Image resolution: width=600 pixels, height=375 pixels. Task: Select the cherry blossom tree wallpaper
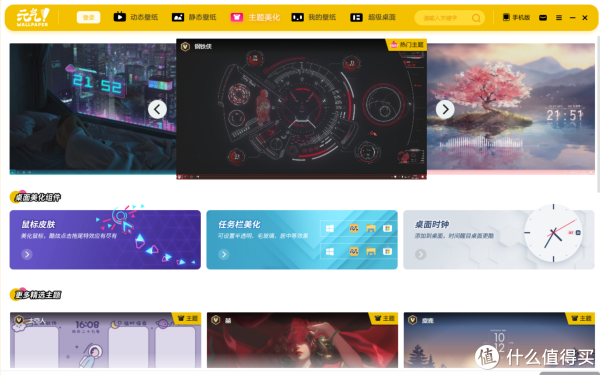(x=511, y=109)
